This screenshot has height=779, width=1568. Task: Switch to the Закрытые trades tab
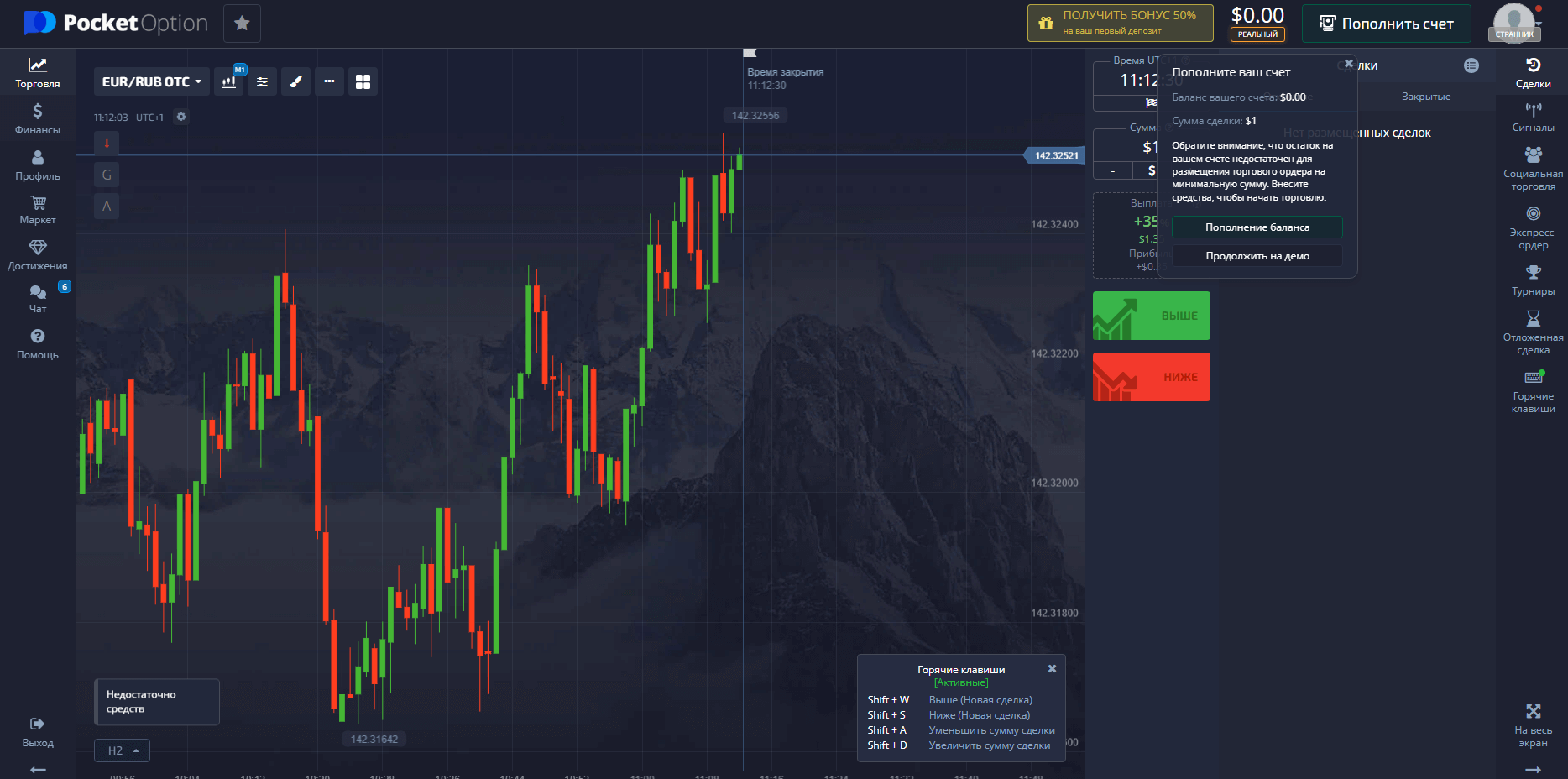click(1425, 97)
